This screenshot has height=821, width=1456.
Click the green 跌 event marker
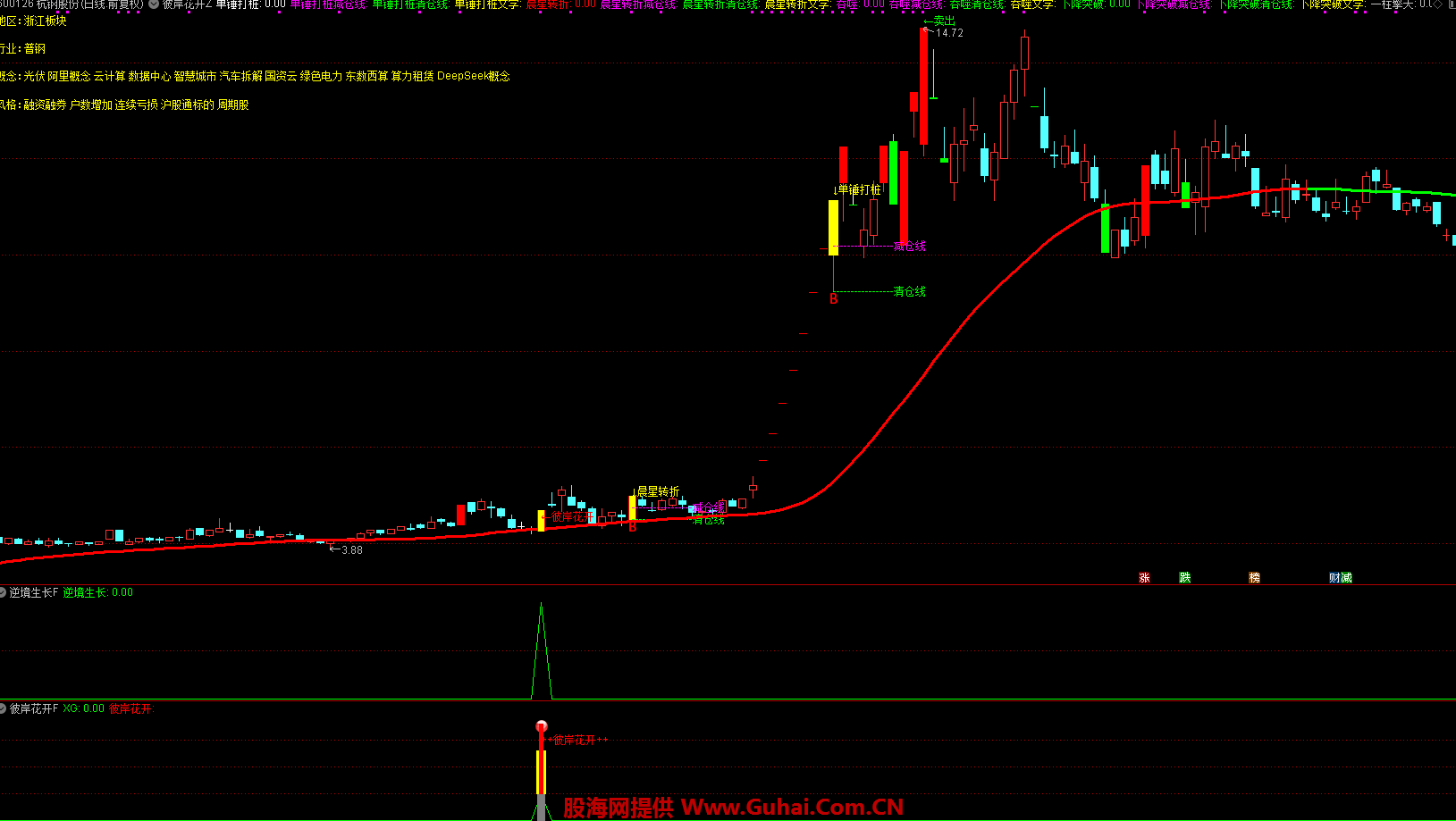(x=1185, y=578)
